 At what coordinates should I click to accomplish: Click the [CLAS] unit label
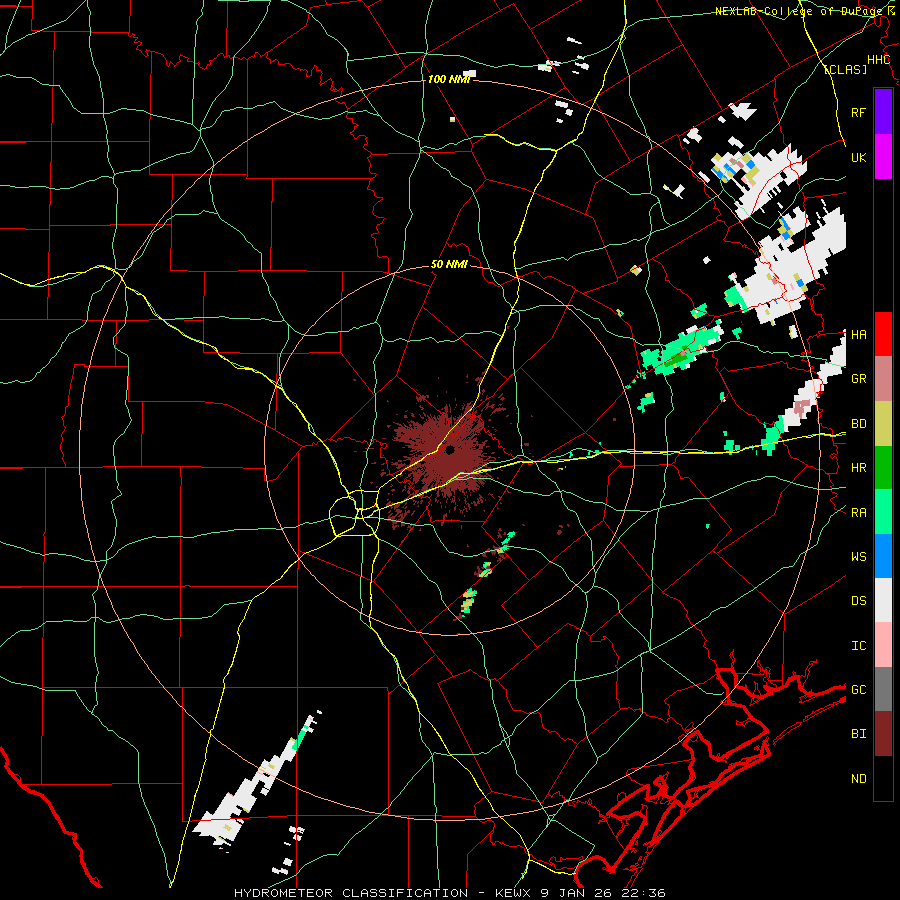tap(845, 69)
